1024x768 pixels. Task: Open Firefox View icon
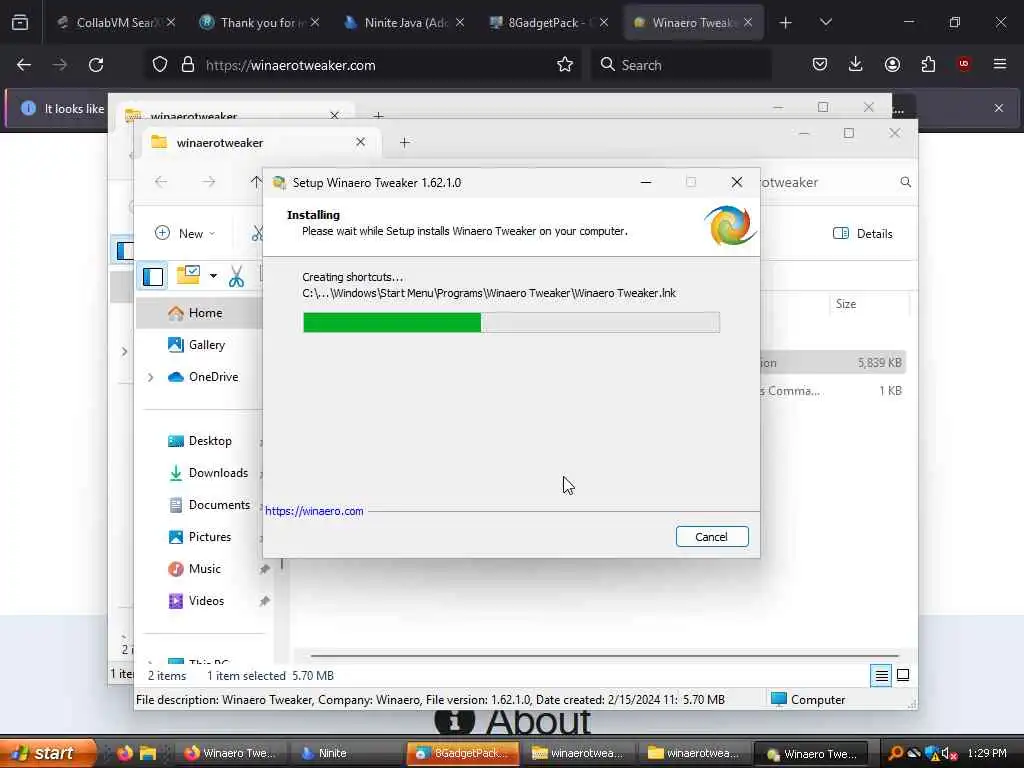tap(20, 22)
